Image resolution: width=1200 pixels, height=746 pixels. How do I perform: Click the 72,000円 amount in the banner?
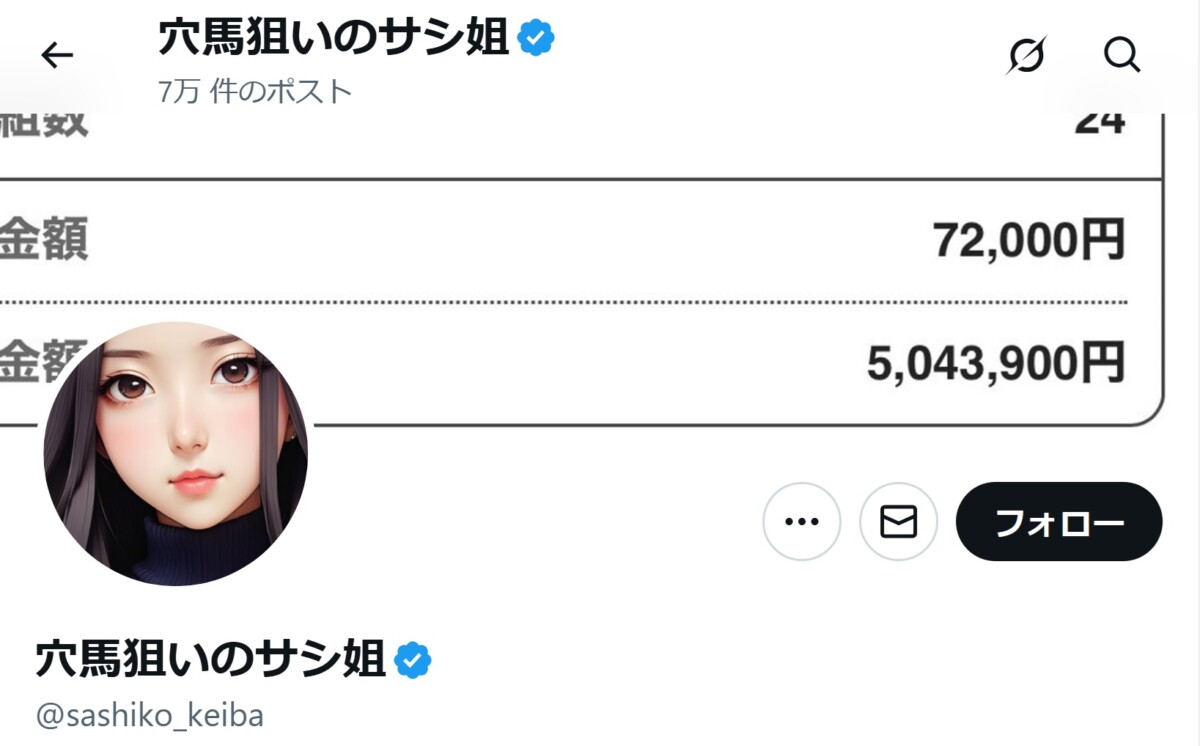[1028, 240]
